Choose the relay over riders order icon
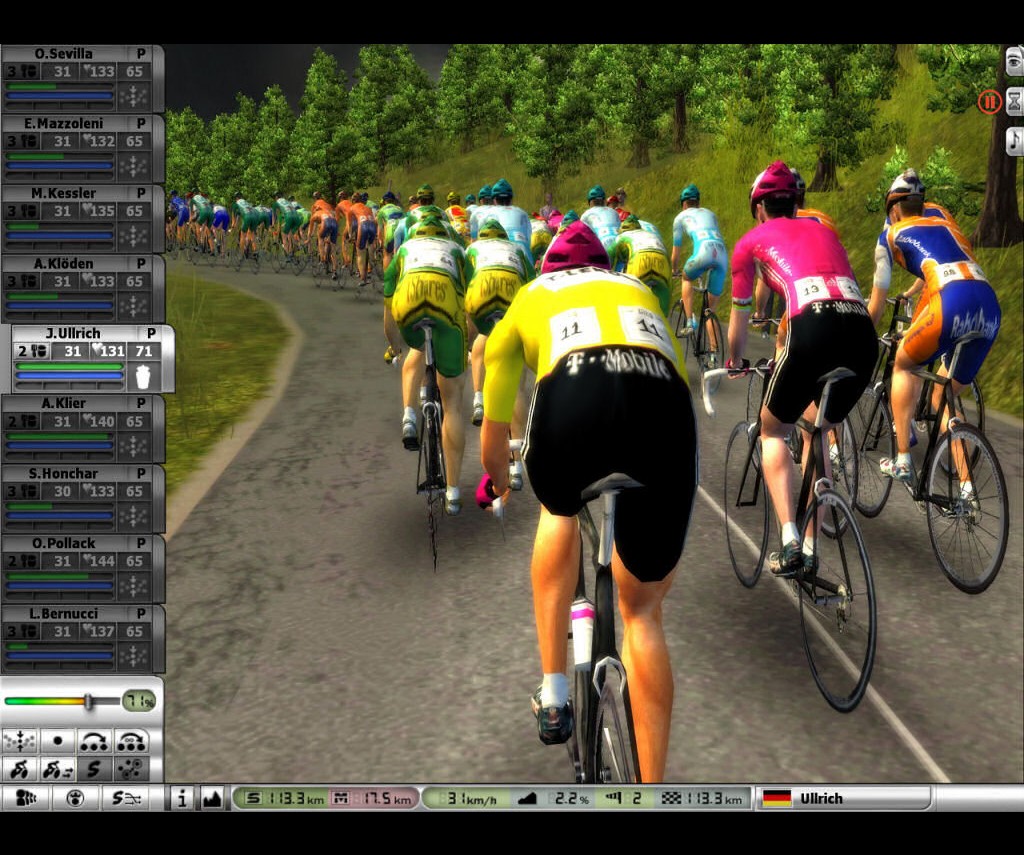Screen dimensions: 1024x855 click(94, 742)
